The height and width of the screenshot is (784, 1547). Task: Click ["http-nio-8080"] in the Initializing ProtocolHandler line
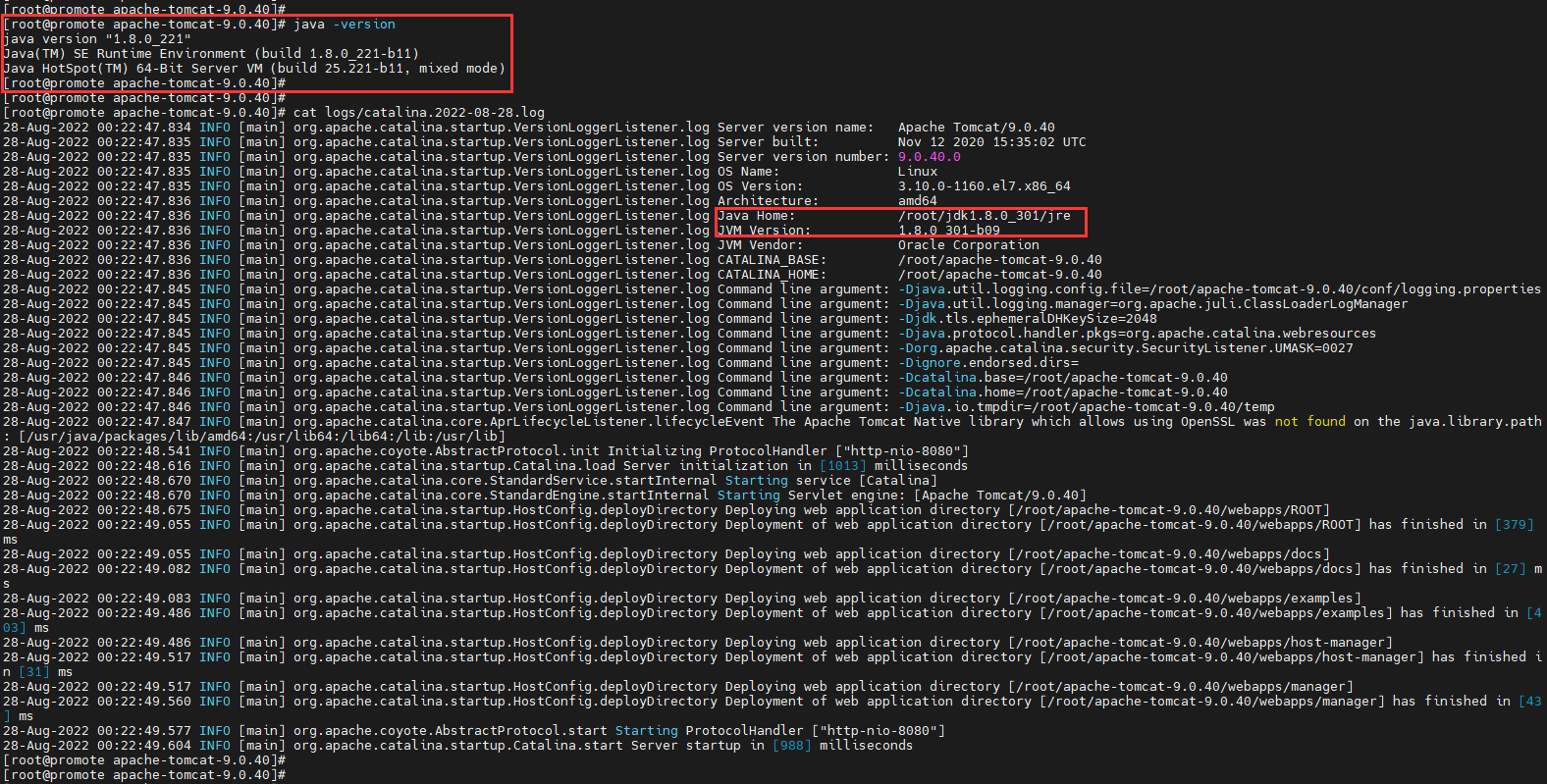coord(902,451)
